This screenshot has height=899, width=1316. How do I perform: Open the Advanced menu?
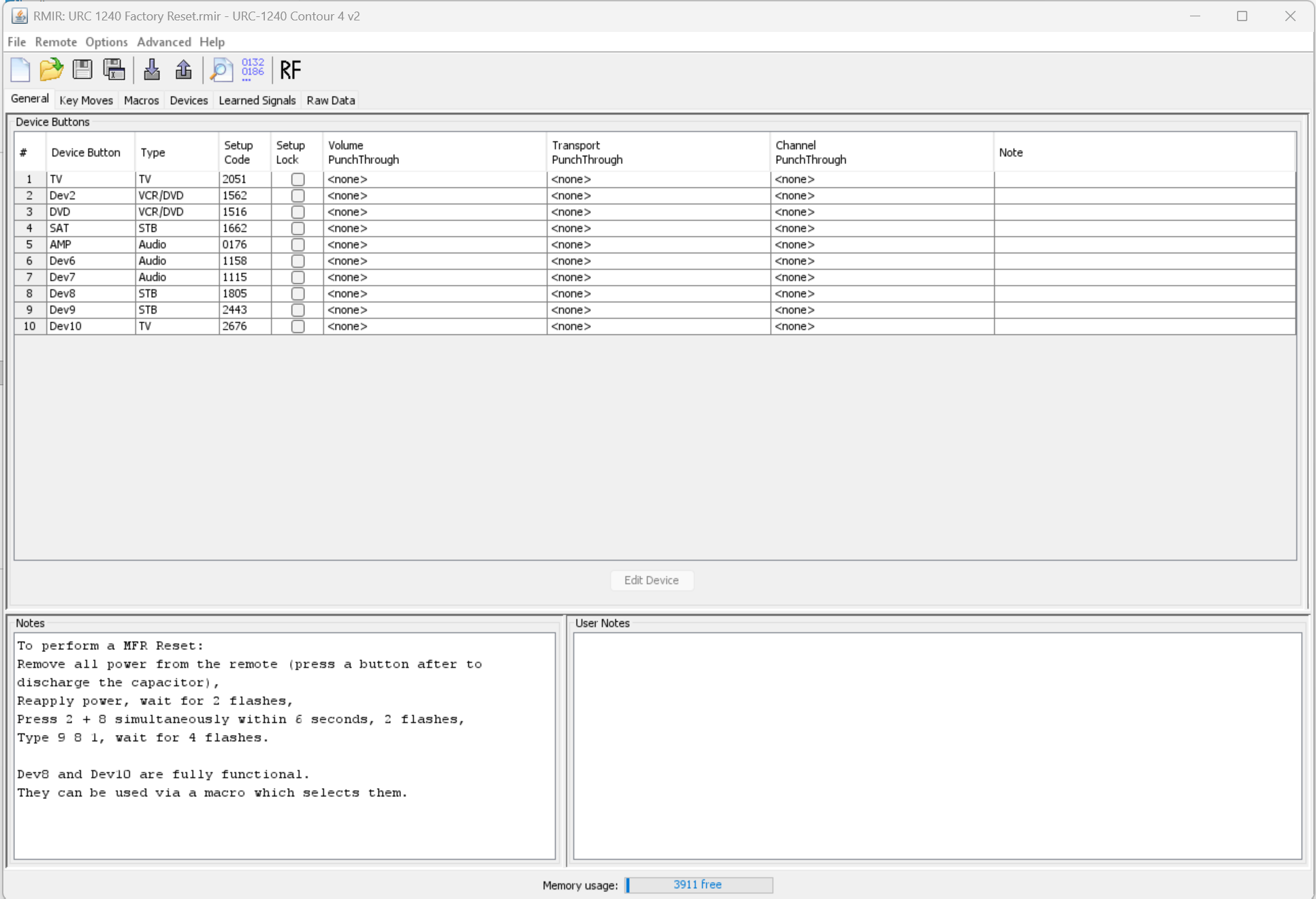pos(163,42)
